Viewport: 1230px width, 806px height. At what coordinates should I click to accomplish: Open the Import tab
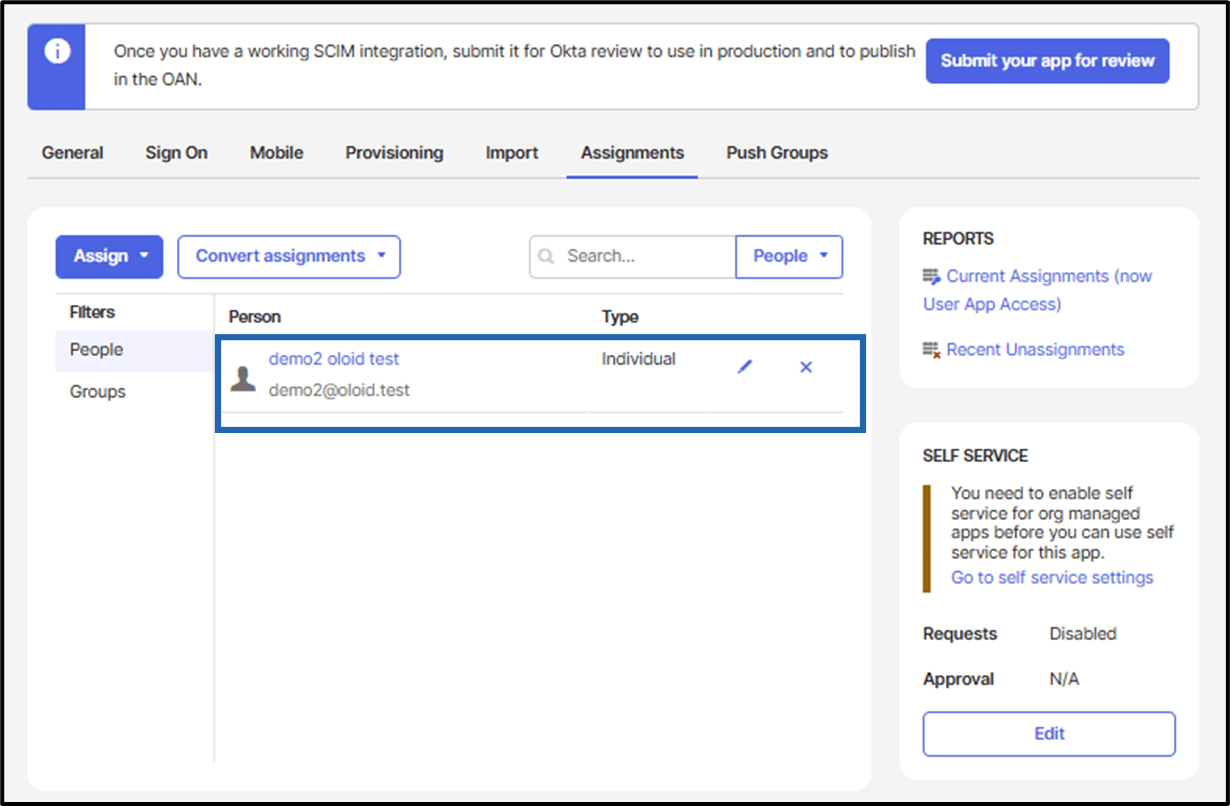(512, 153)
